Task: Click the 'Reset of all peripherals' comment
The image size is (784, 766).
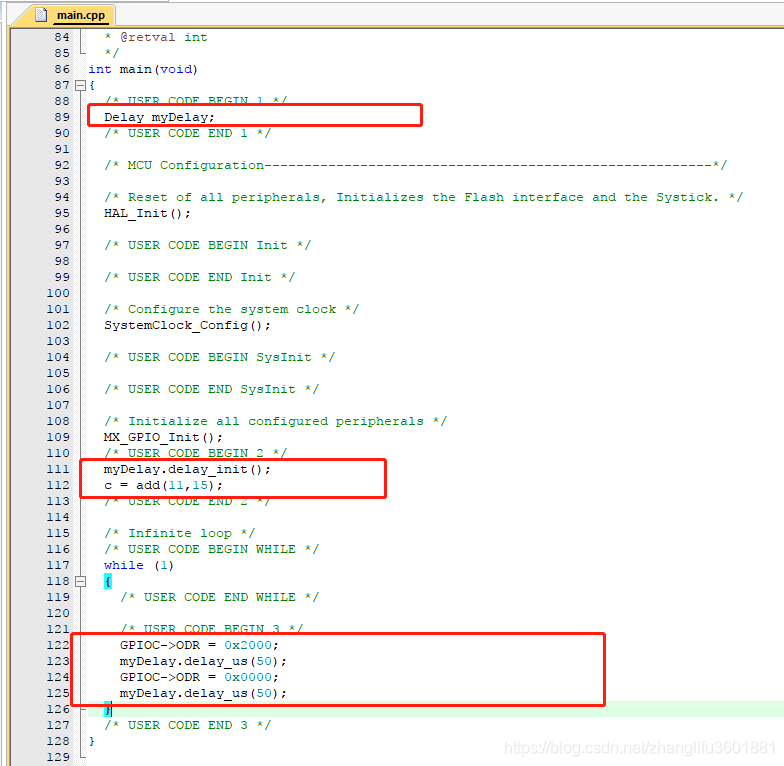Action: [423, 198]
